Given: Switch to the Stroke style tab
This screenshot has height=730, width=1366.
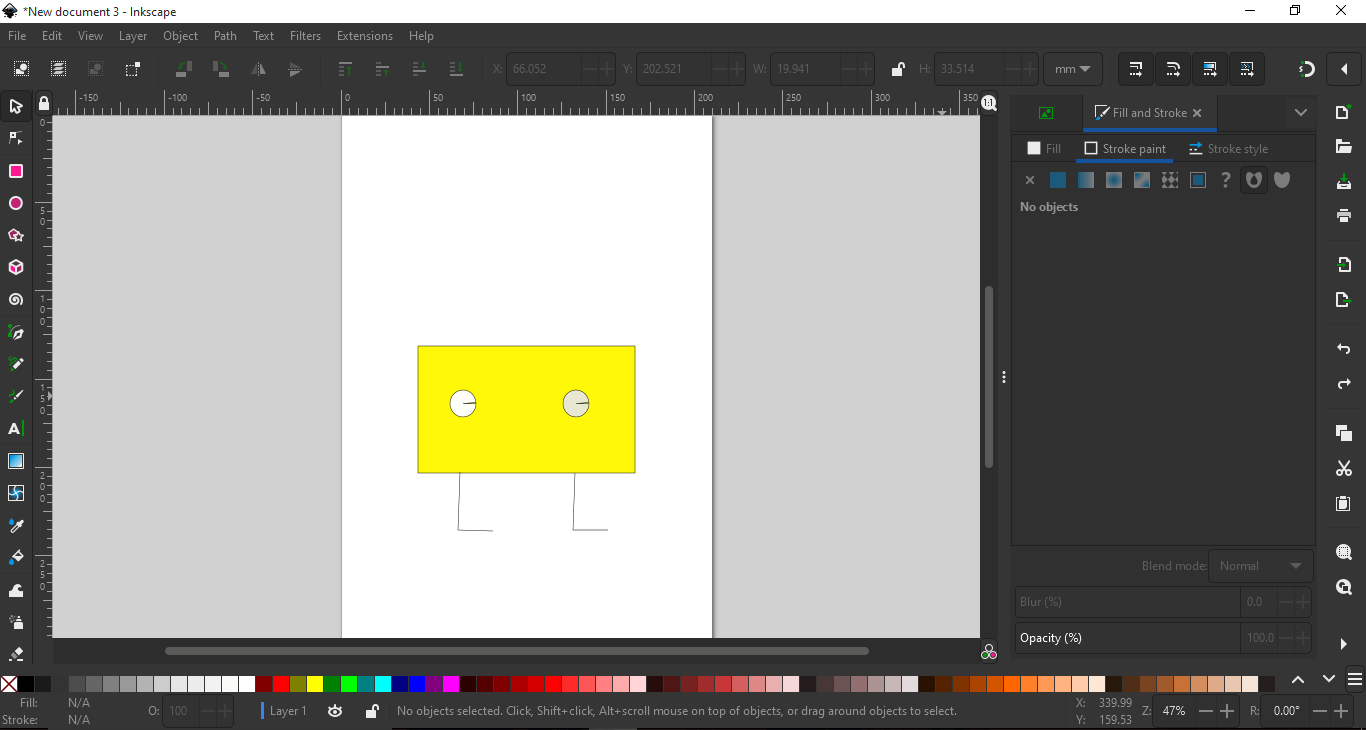Looking at the screenshot, I should tap(1228, 149).
